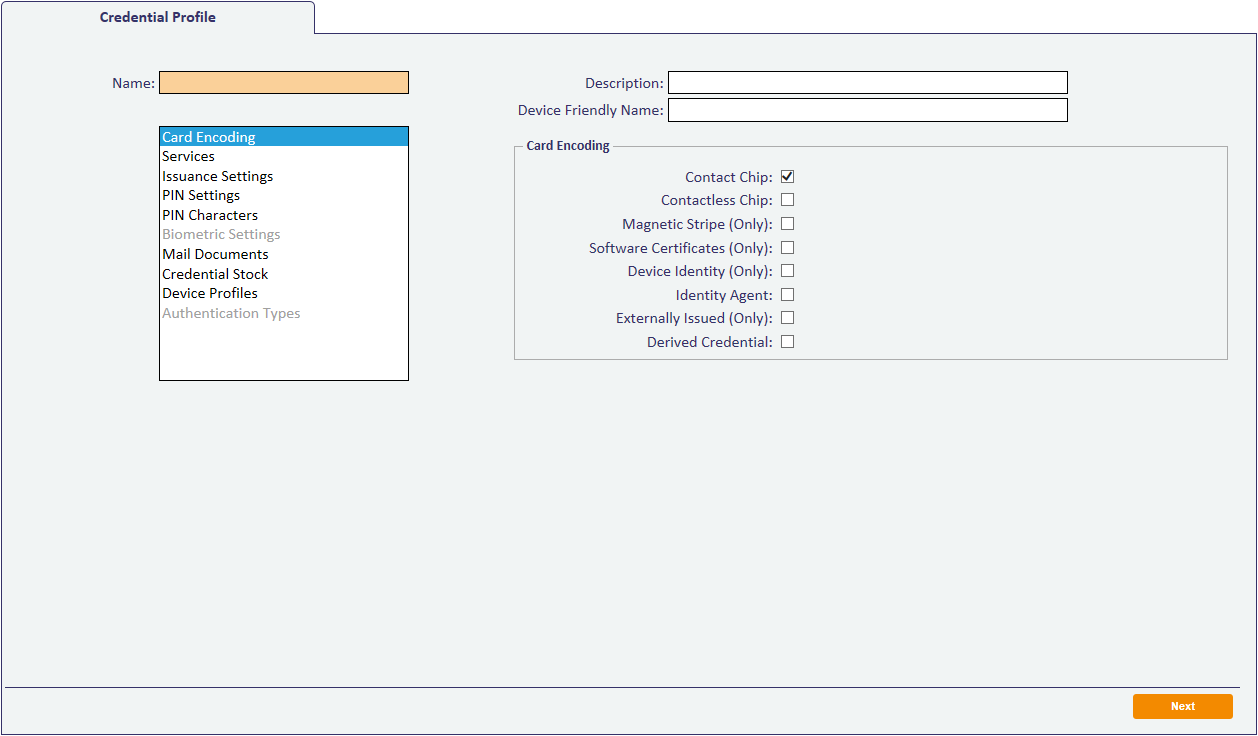This screenshot has height=736, width=1258.
Task: Click the Device Friendly Name field
Action: [867, 110]
